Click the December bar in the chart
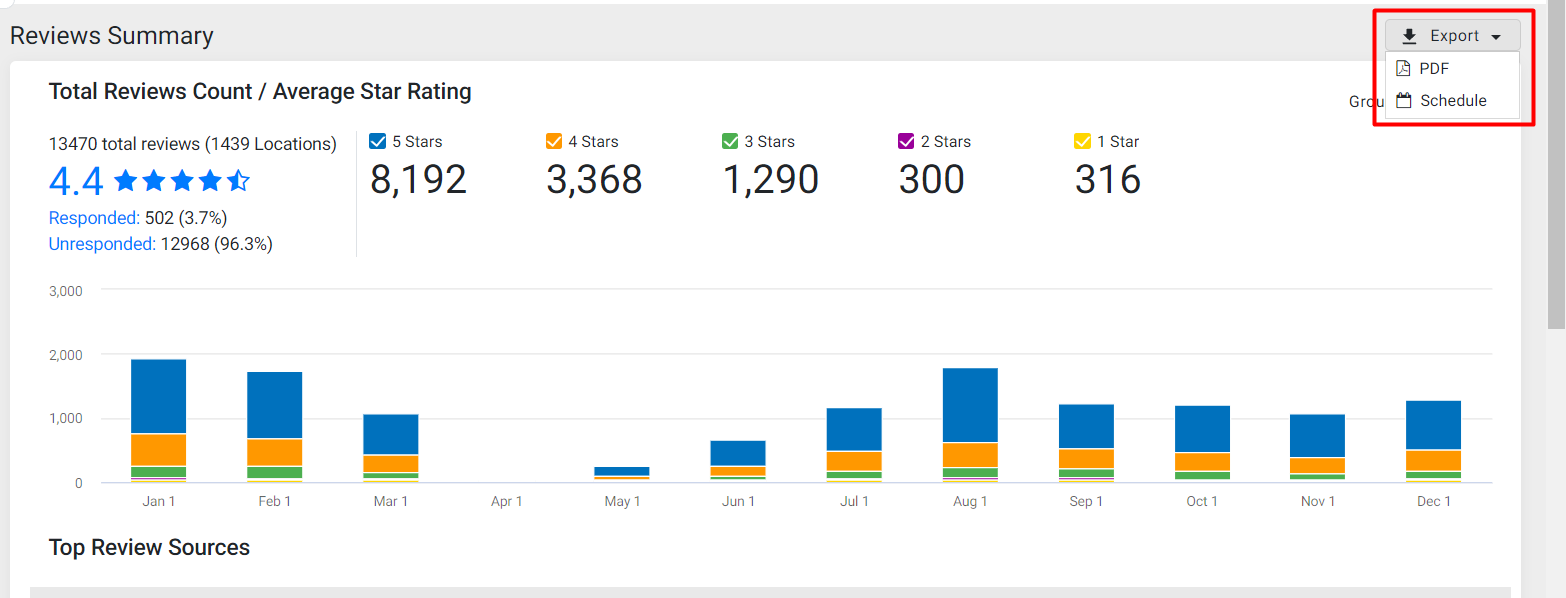Image resolution: width=1566 pixels, height=598 pixels. point(1434,441)
